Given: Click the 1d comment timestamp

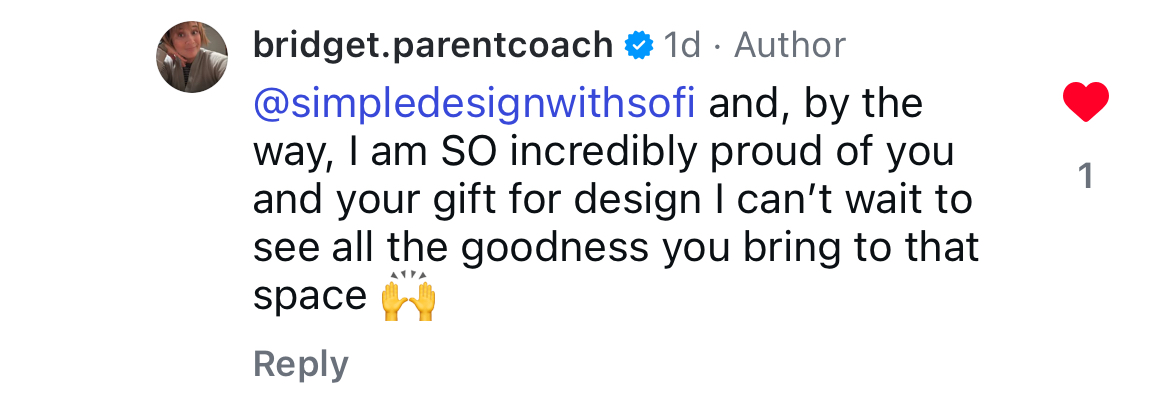Looking at the screenshot, I should (683, 45).
